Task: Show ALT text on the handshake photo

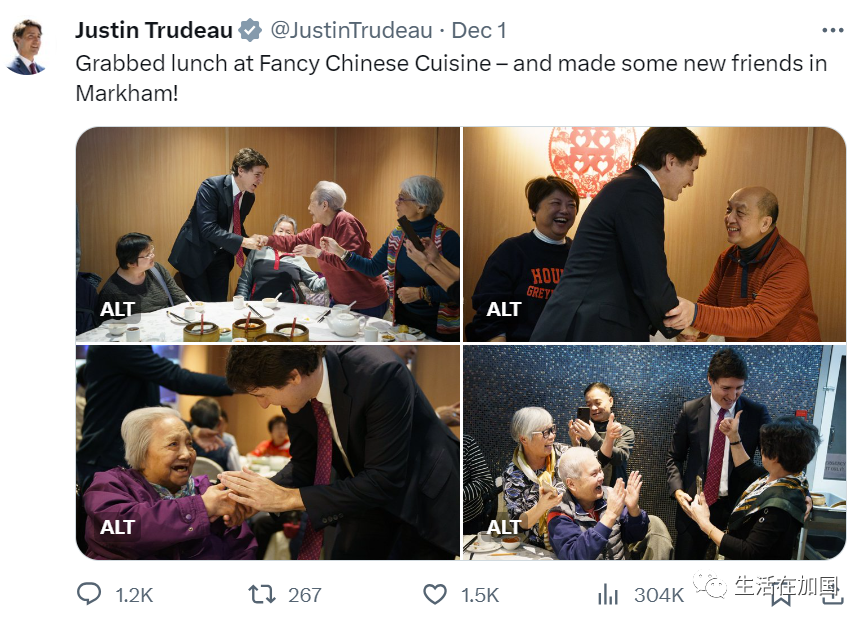Action: pos(504,309)
